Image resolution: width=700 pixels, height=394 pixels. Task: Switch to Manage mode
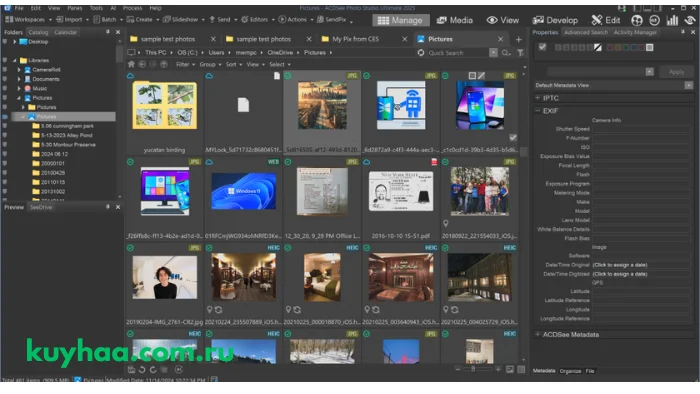(x=400, y=20)
